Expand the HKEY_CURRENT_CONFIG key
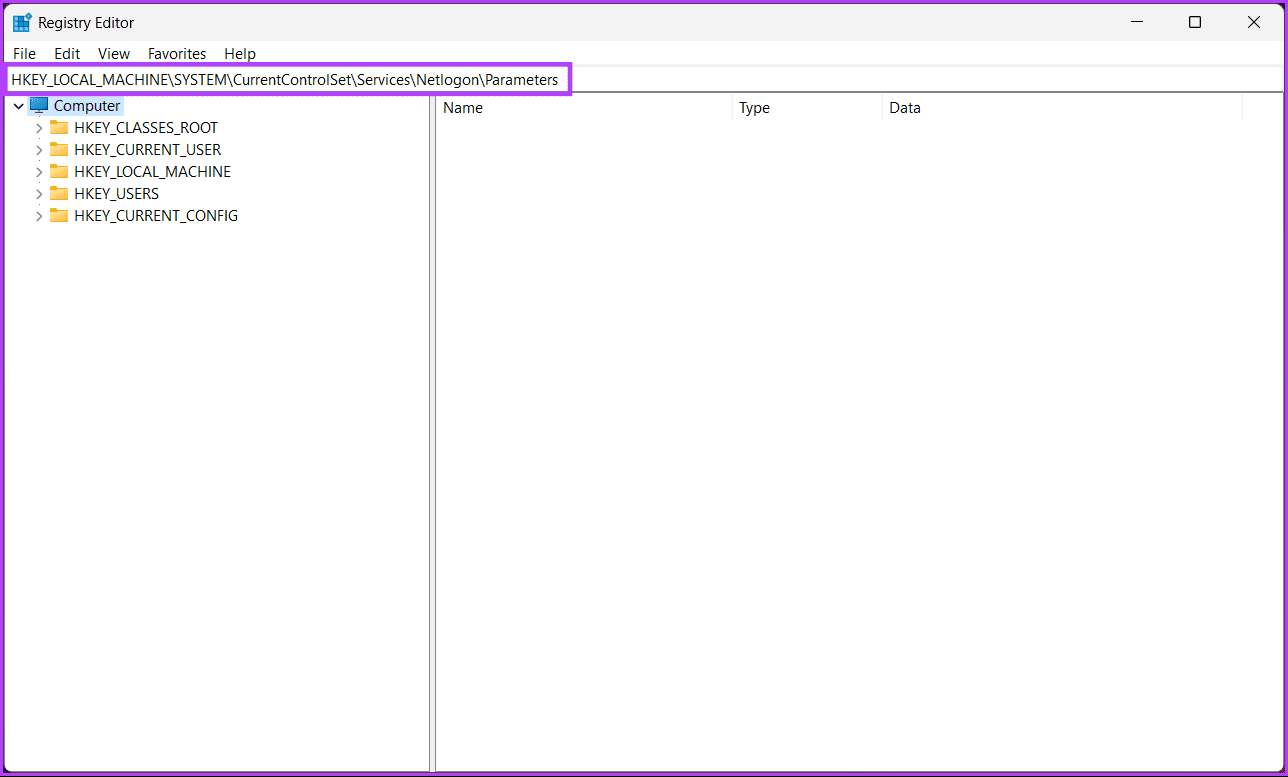Image resolution: width=1288 pixels, height=777 pixels. coord(39,216)
